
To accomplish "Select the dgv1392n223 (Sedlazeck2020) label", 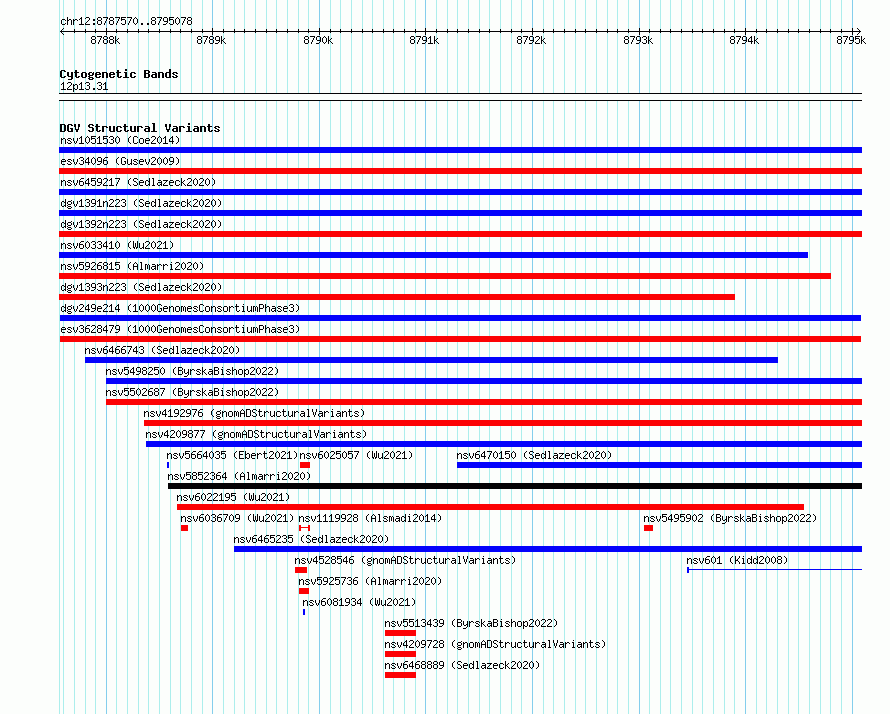I will [x=141, y=224].
